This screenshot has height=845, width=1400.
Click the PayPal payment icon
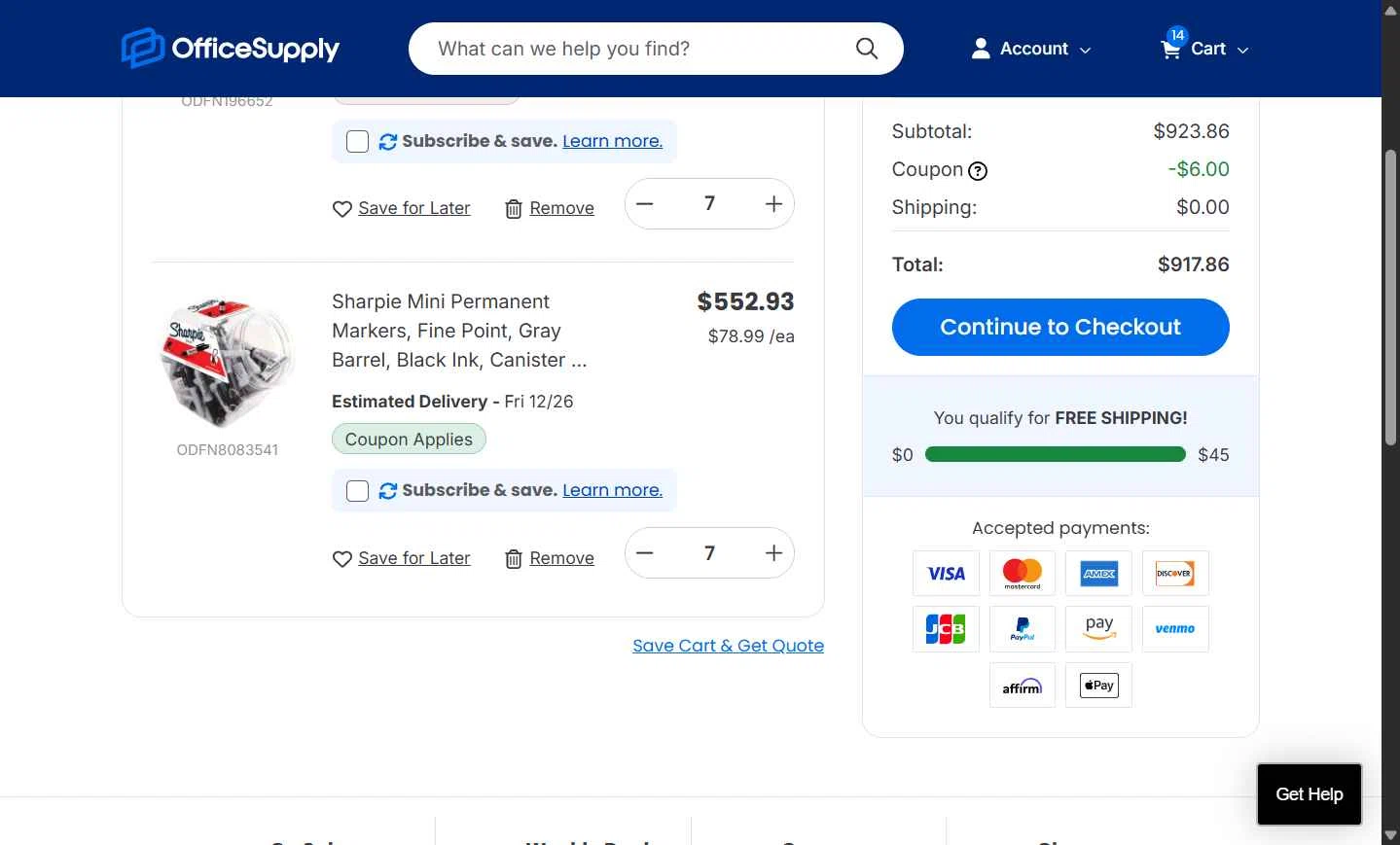click(x=1023, y=629)
